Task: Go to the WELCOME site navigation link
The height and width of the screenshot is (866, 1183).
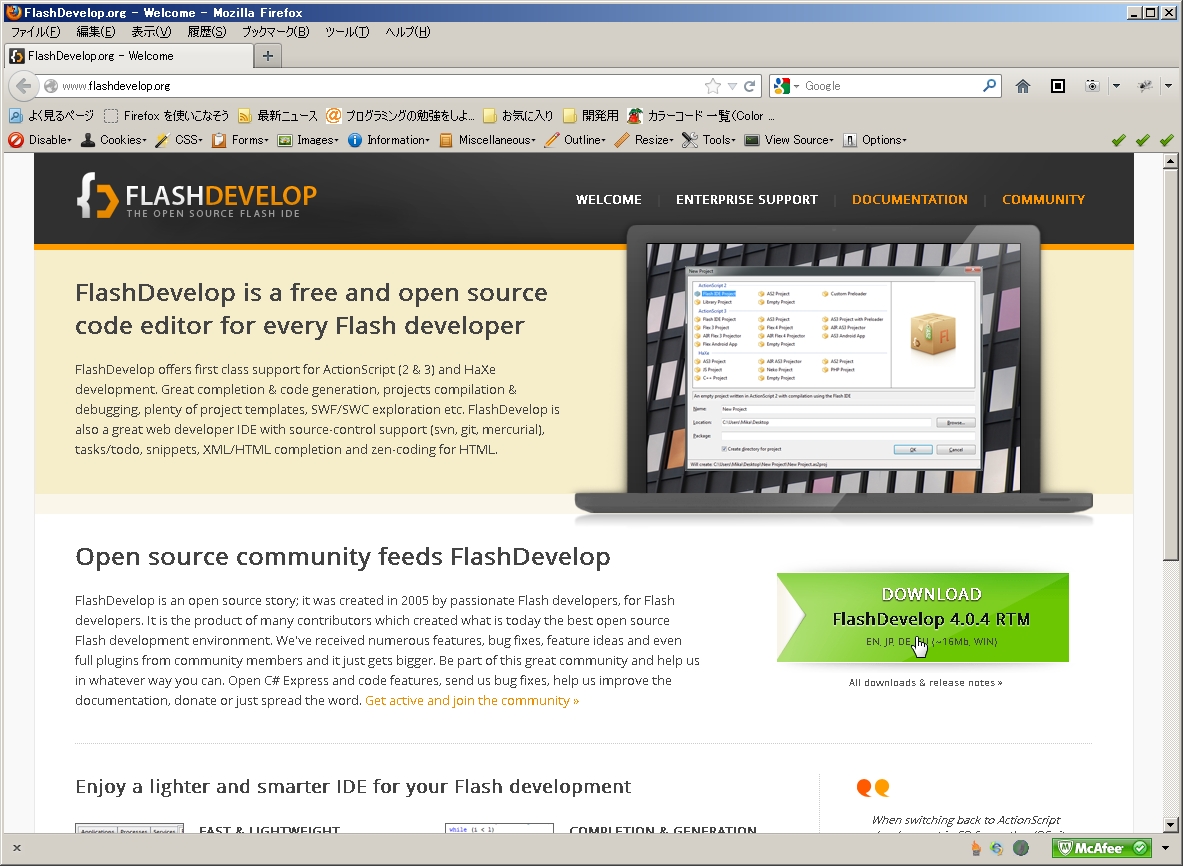Action: [x=609, y=199]
